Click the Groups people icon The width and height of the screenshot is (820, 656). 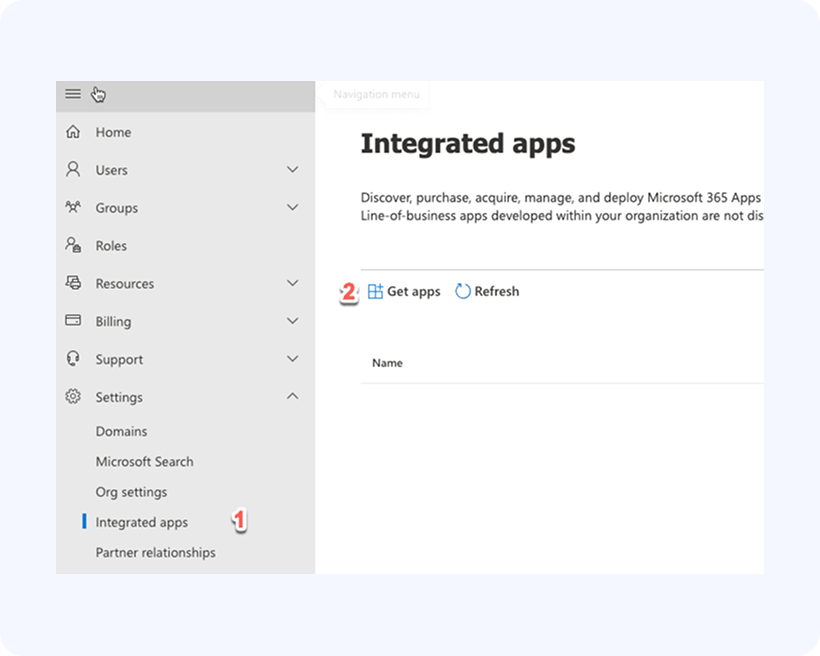73,208
